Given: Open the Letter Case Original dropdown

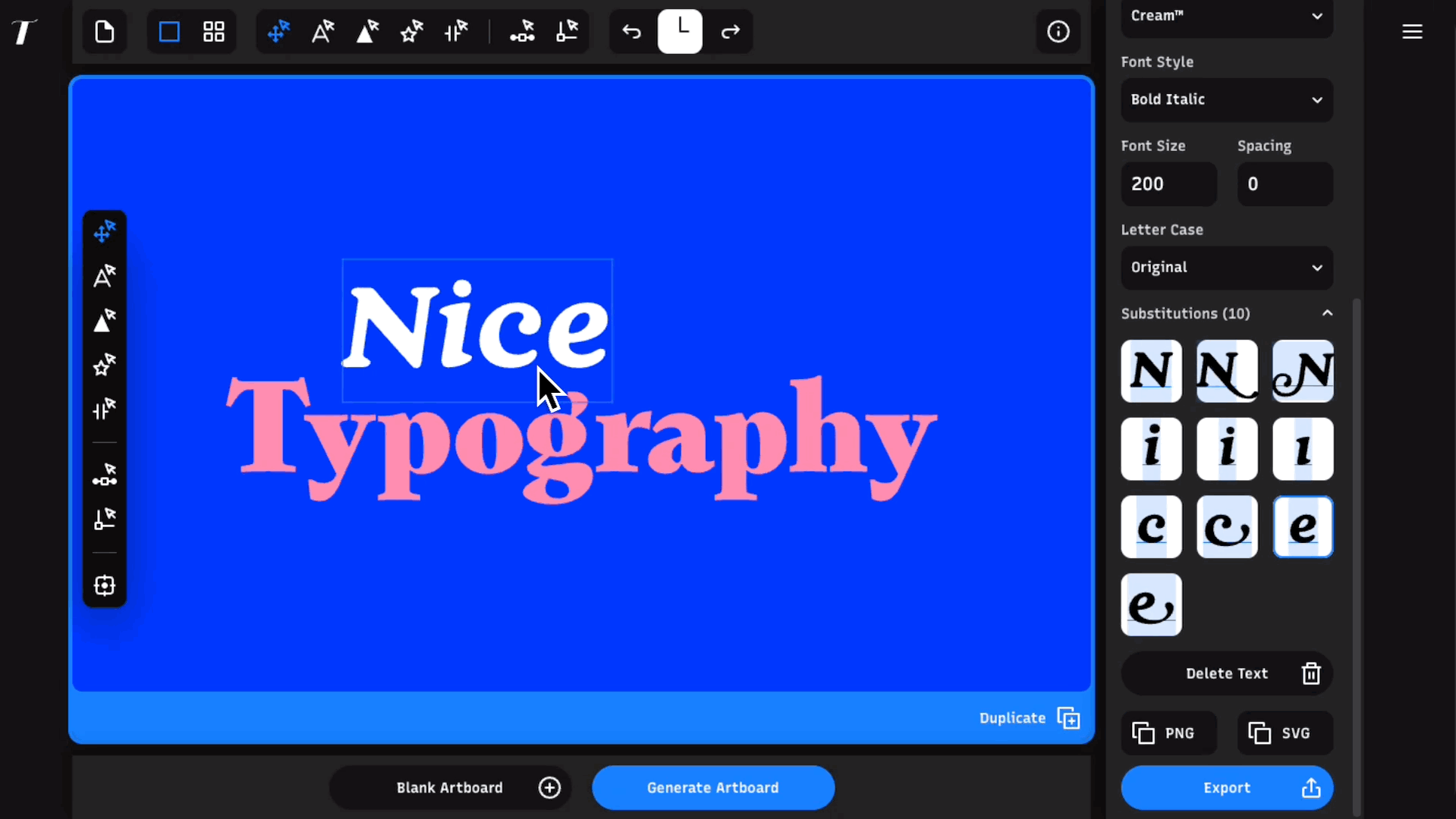Looking at the screenshot, I should 1227,268.
